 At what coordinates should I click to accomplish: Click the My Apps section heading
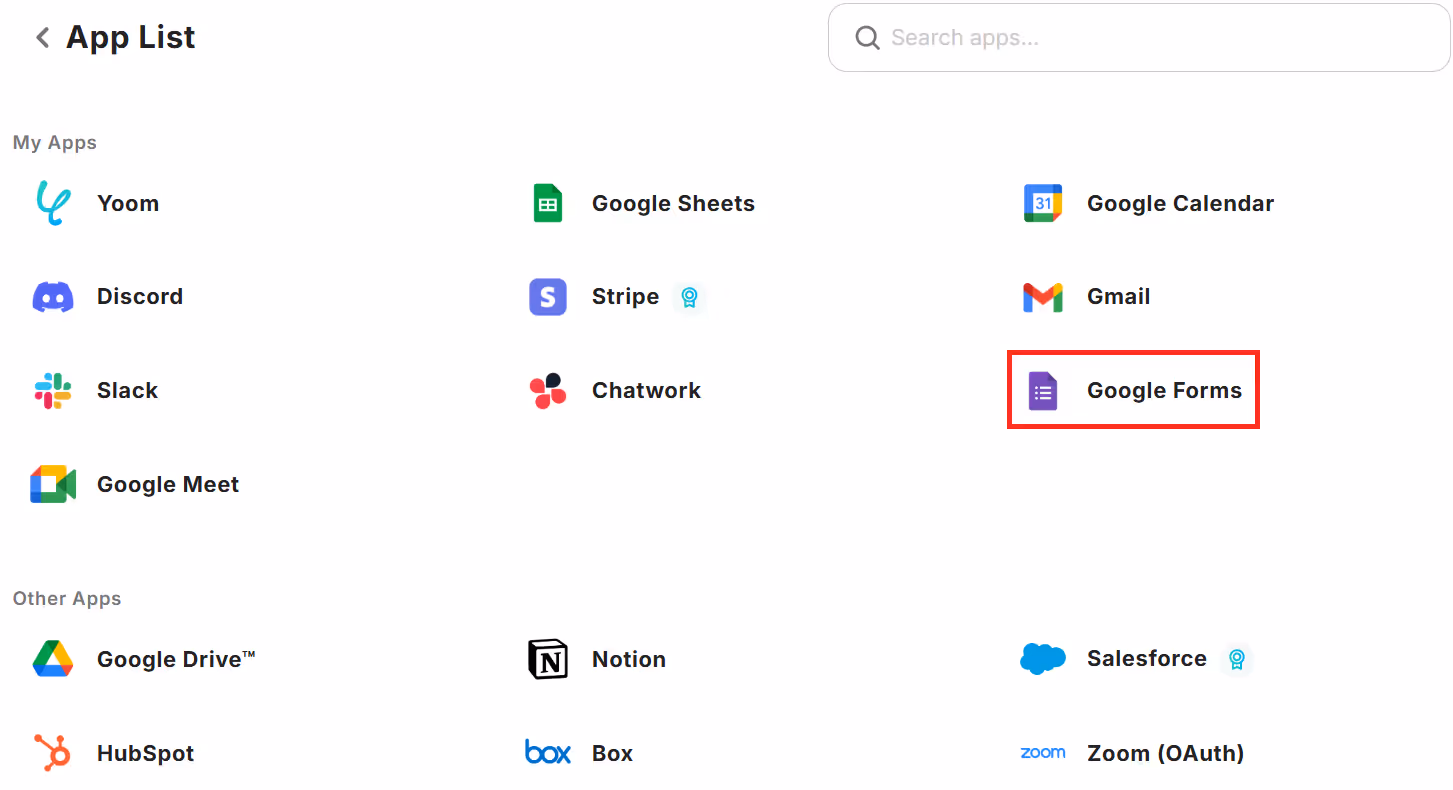[x=55, y=142]
